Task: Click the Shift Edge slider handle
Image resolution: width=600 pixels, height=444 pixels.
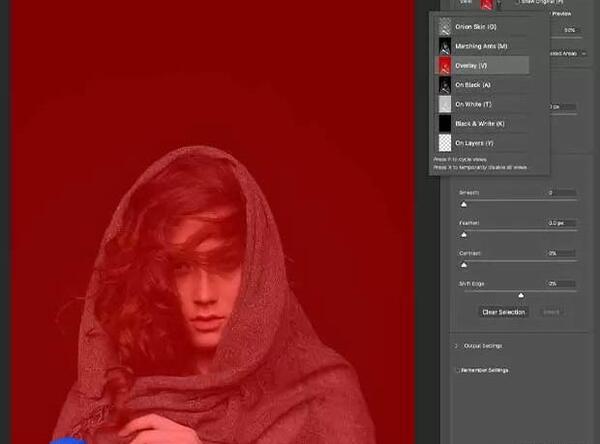Action: [521, 295]
